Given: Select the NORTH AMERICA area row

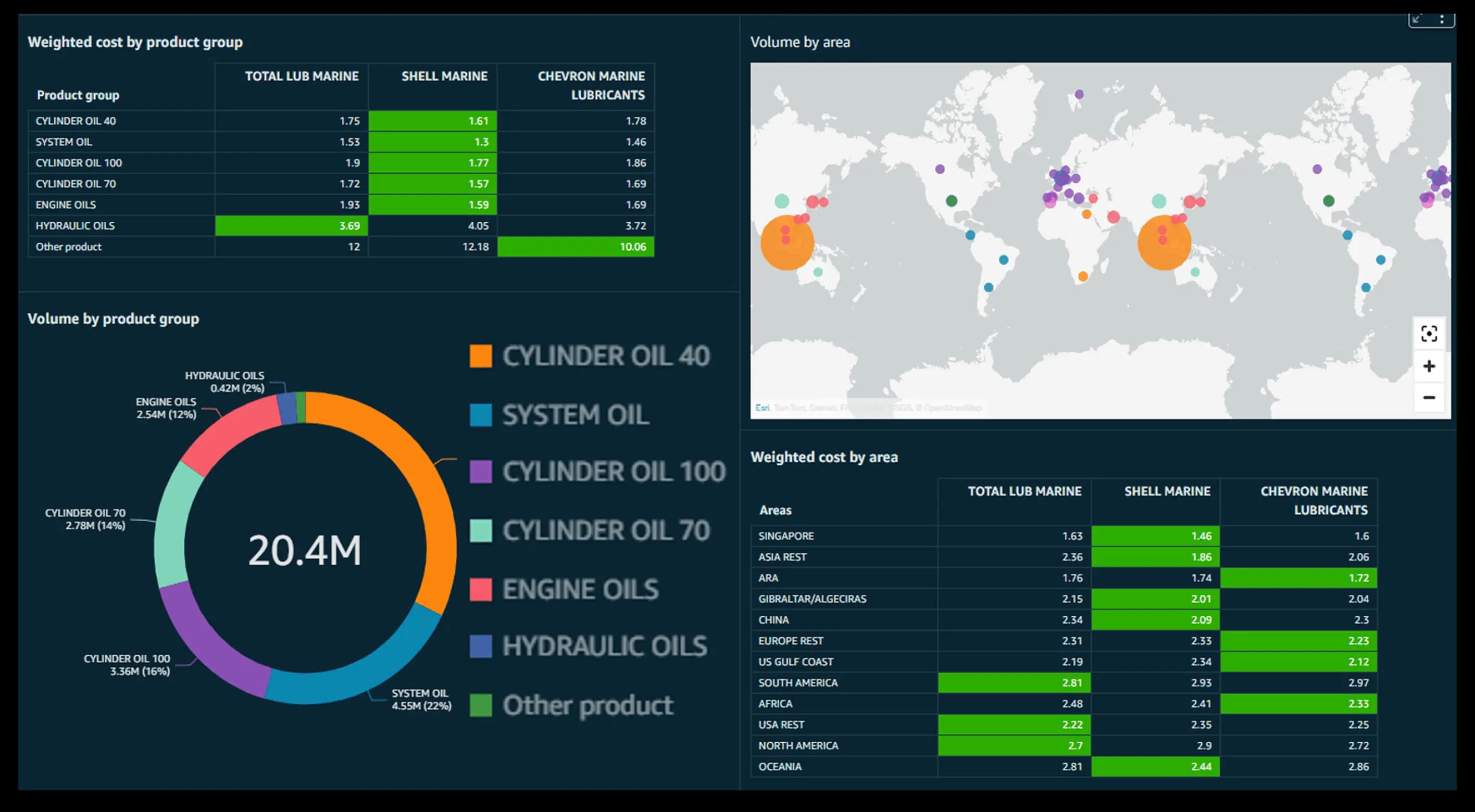Looking at the screenshot, I should click(1064, 745).
